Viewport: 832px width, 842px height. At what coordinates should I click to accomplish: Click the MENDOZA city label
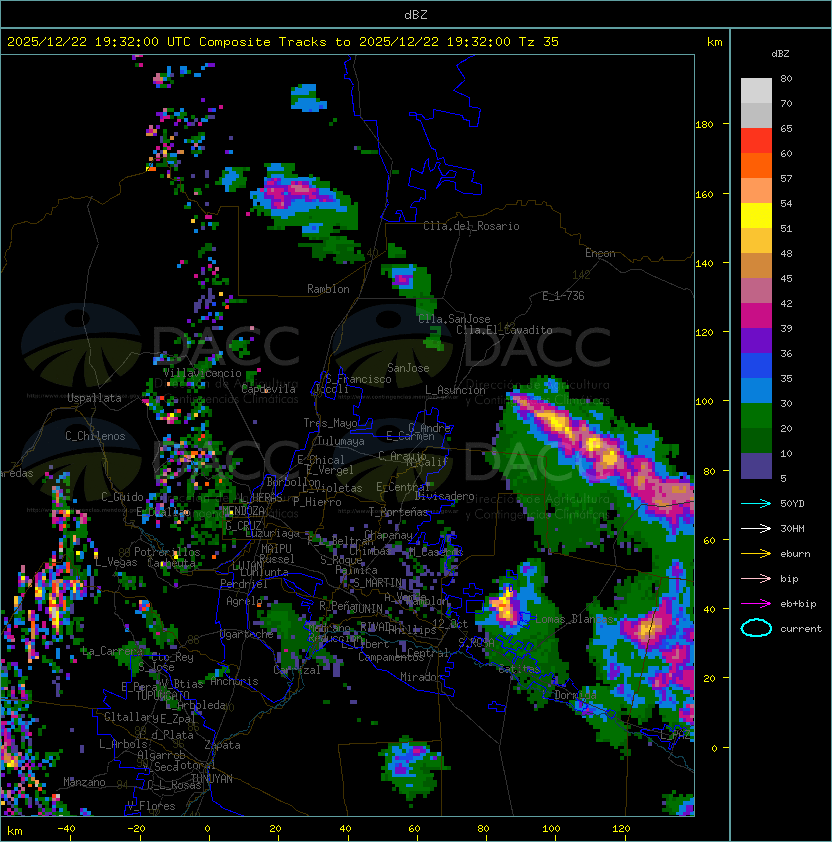(243, 510)
